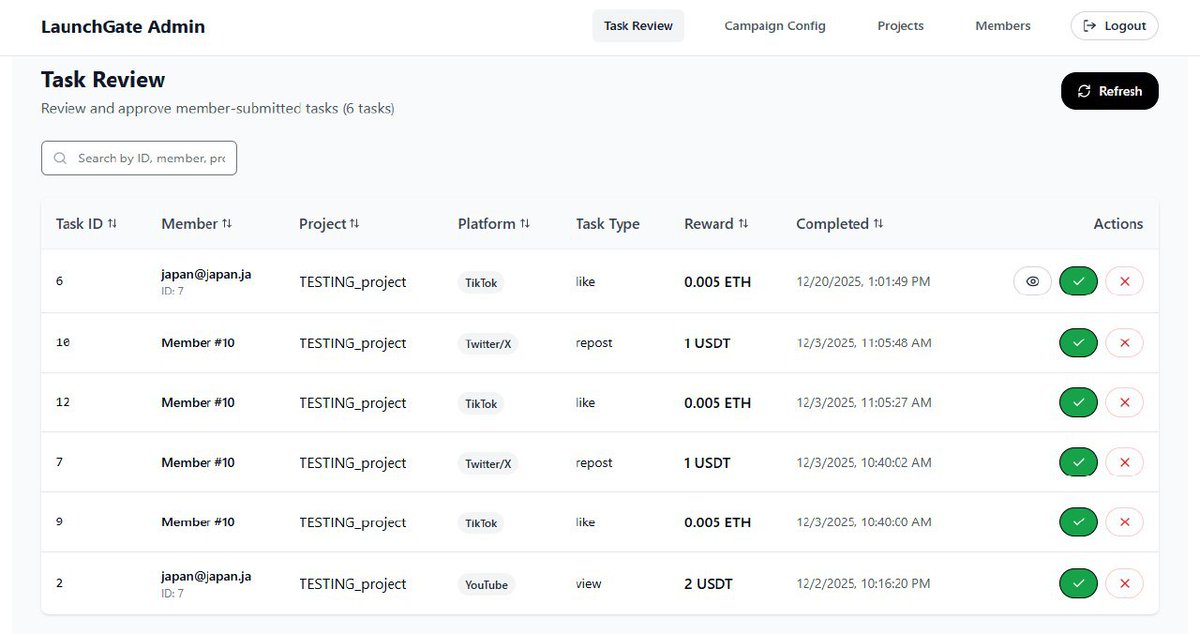Select the TikTok badge in task 6 row

click(x=481, y=283)
